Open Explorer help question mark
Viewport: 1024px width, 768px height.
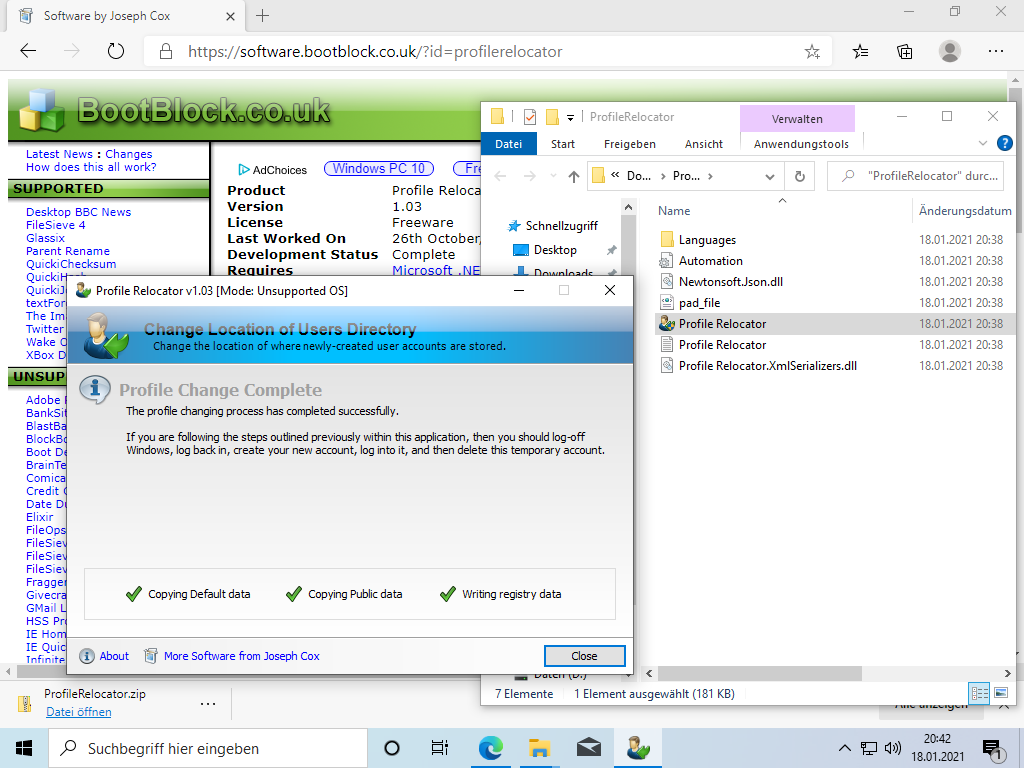point(1004,143)
